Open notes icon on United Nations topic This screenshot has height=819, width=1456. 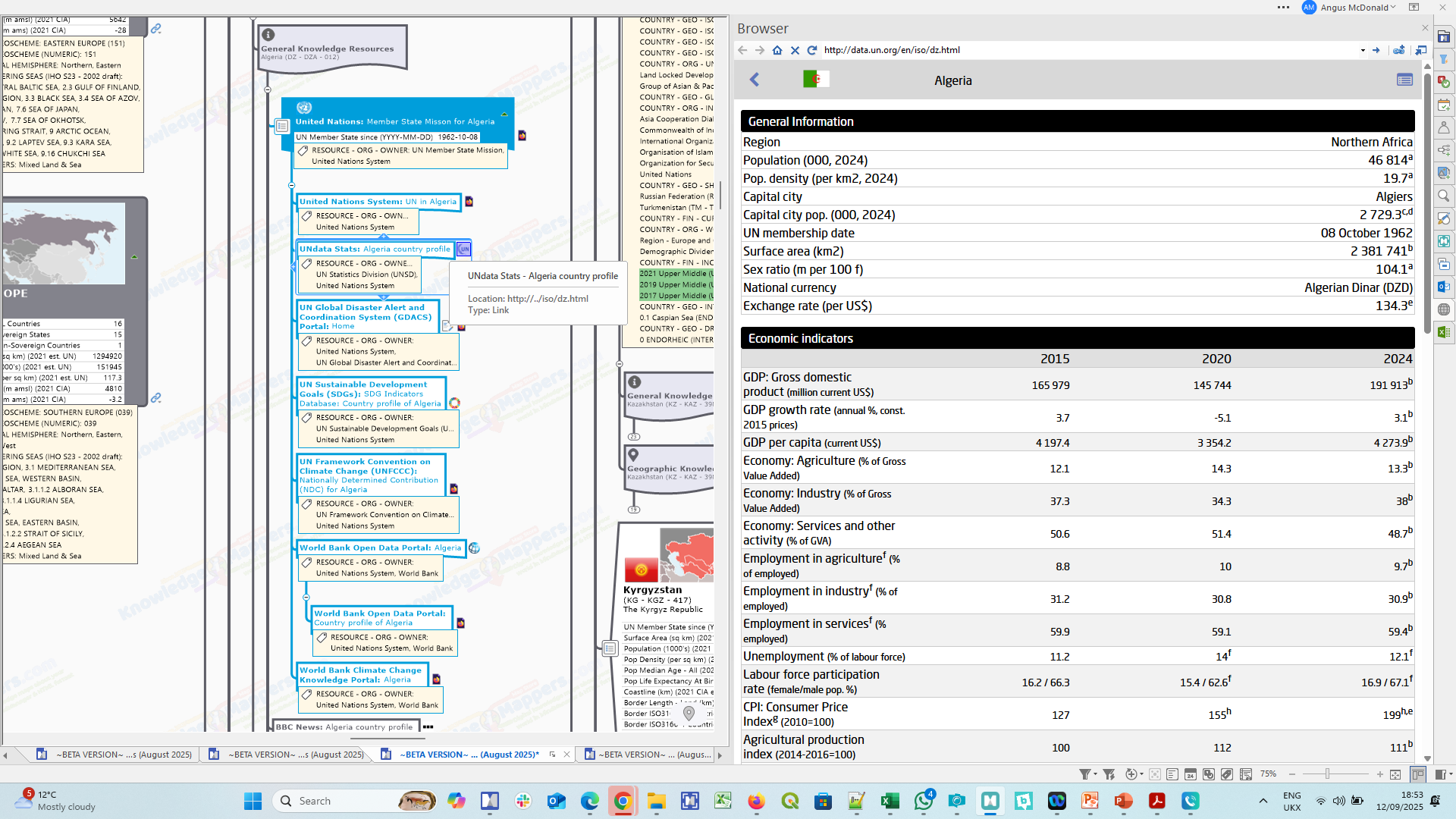point(282,126)
